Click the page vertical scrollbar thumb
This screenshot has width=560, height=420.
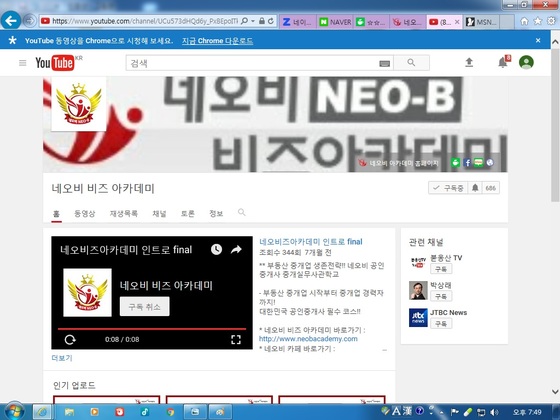(555, 125)
